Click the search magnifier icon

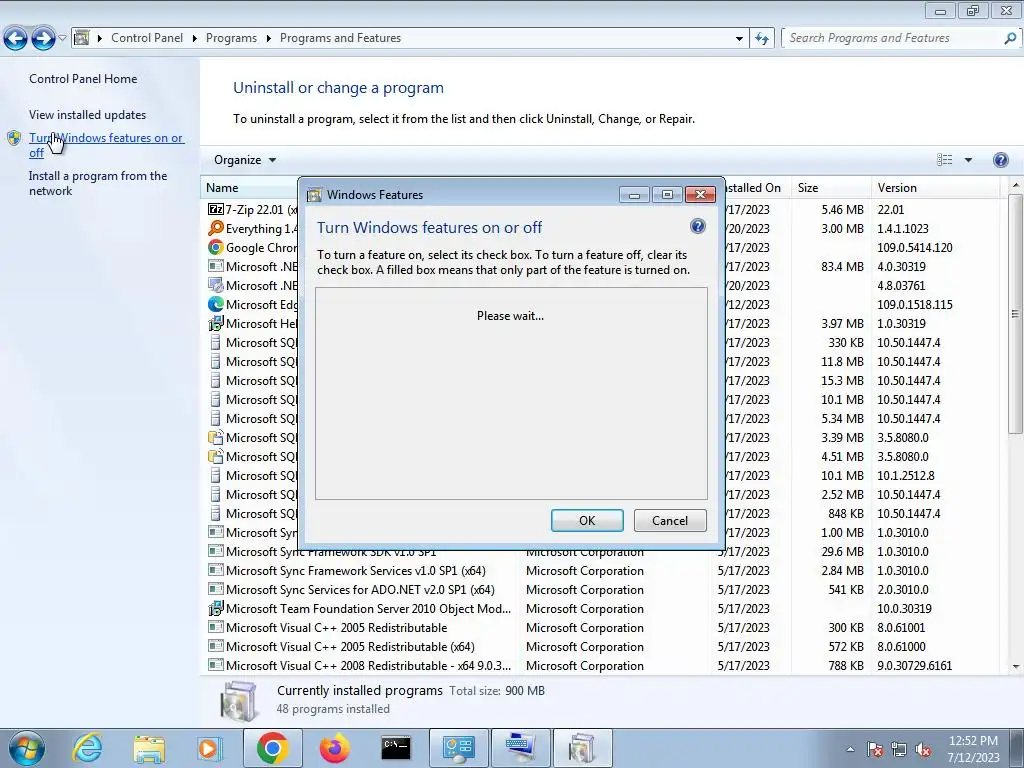click(x=1010, y=38)
